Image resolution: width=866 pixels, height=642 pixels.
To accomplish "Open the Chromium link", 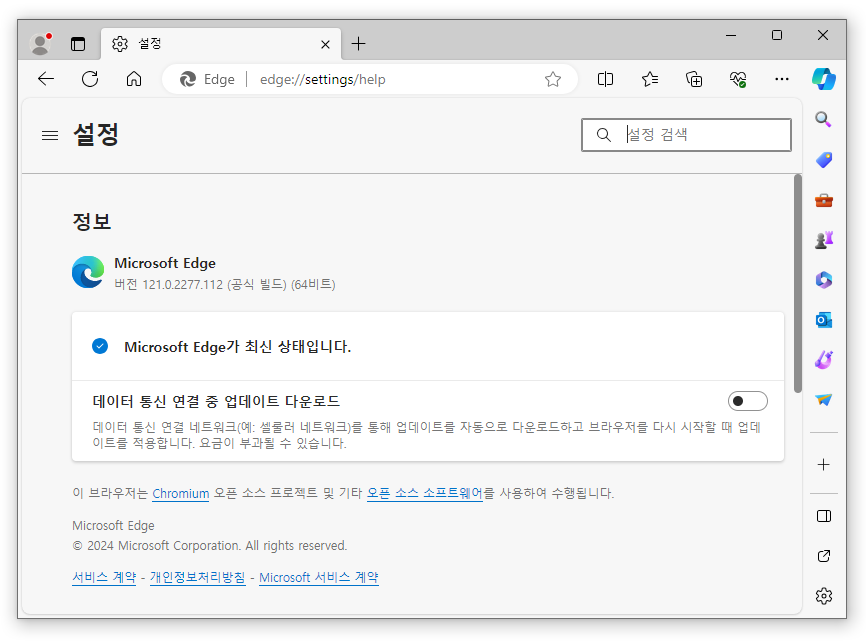I will 181,493.
